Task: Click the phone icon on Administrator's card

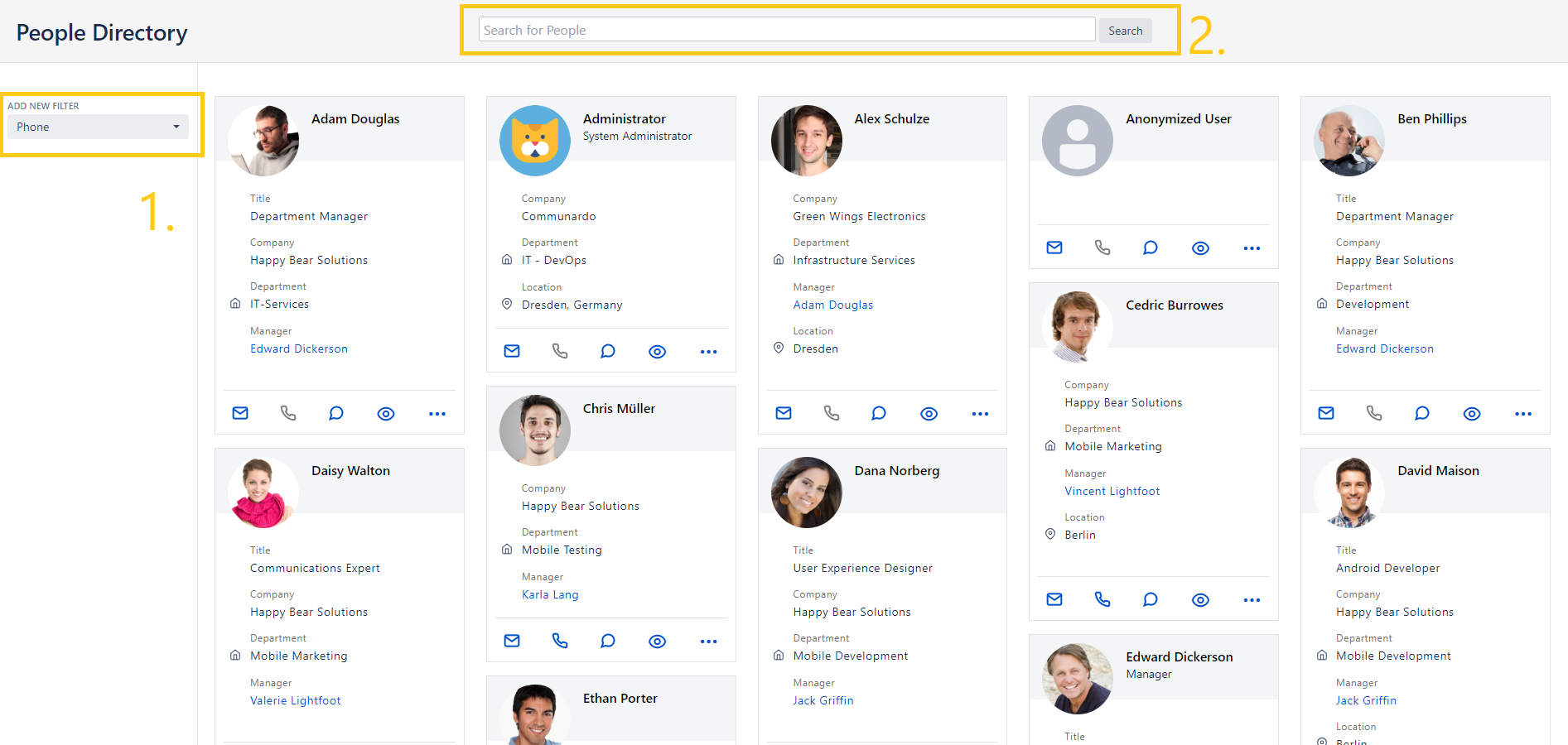Action: coord(560,351)
